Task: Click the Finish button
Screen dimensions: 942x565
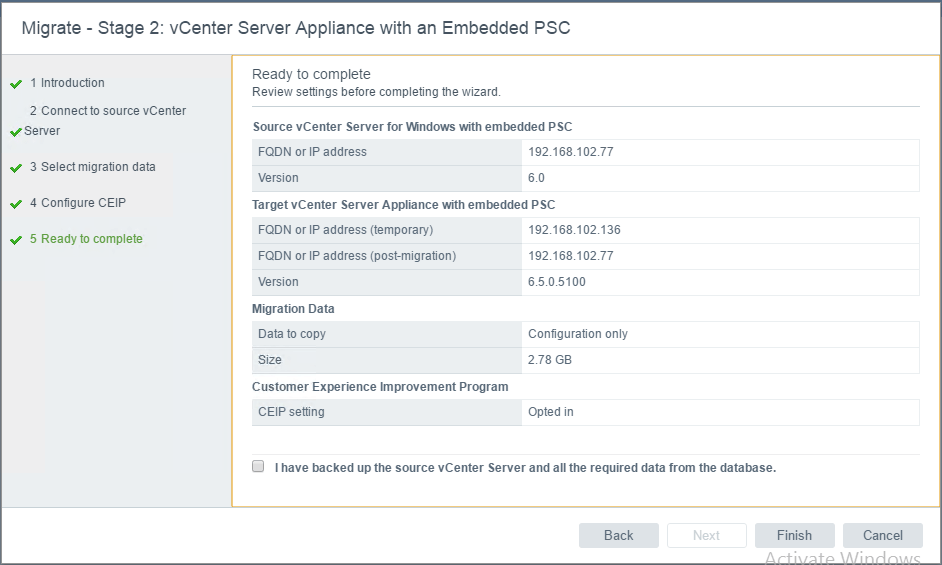Action: (794, 535)
